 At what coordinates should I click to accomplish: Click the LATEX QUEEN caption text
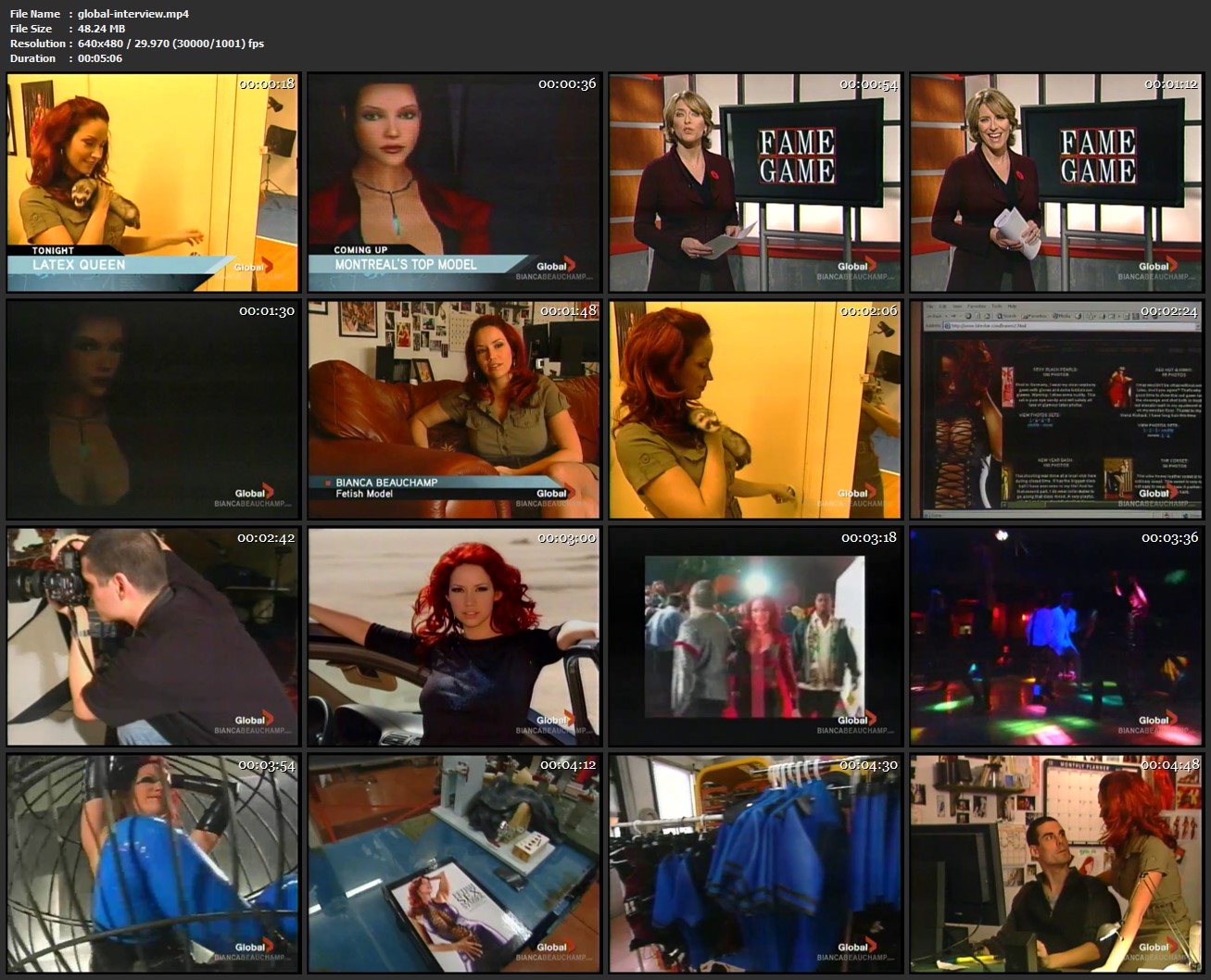tap(79, 264)
